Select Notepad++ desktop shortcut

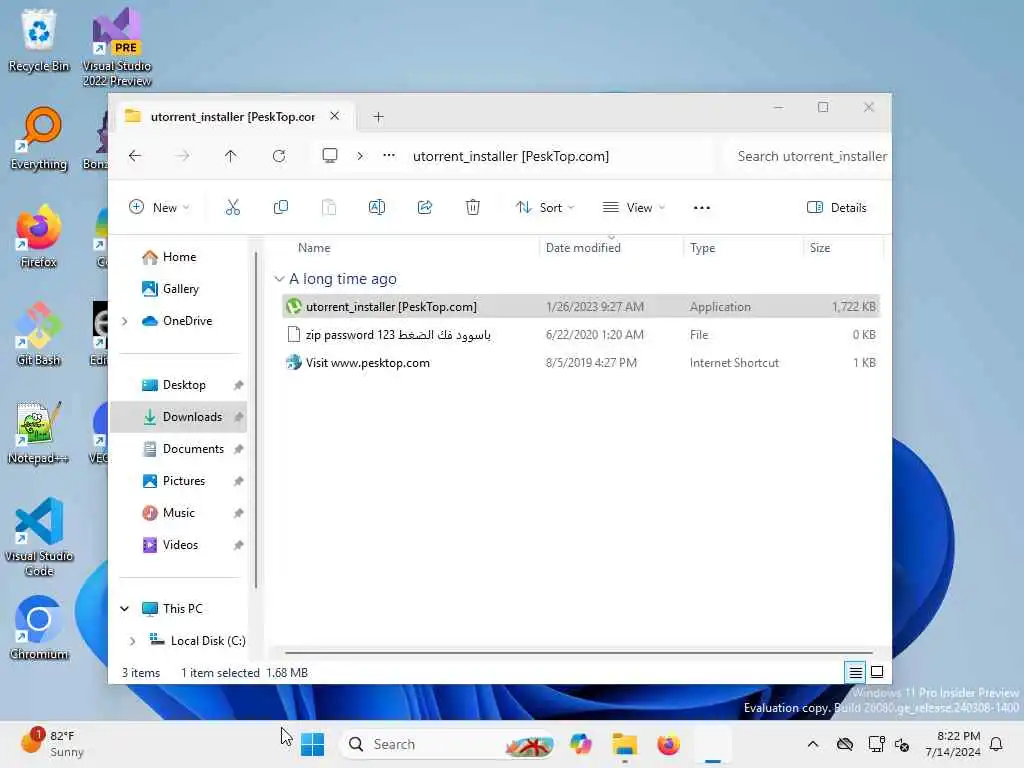tap(39, 432)
